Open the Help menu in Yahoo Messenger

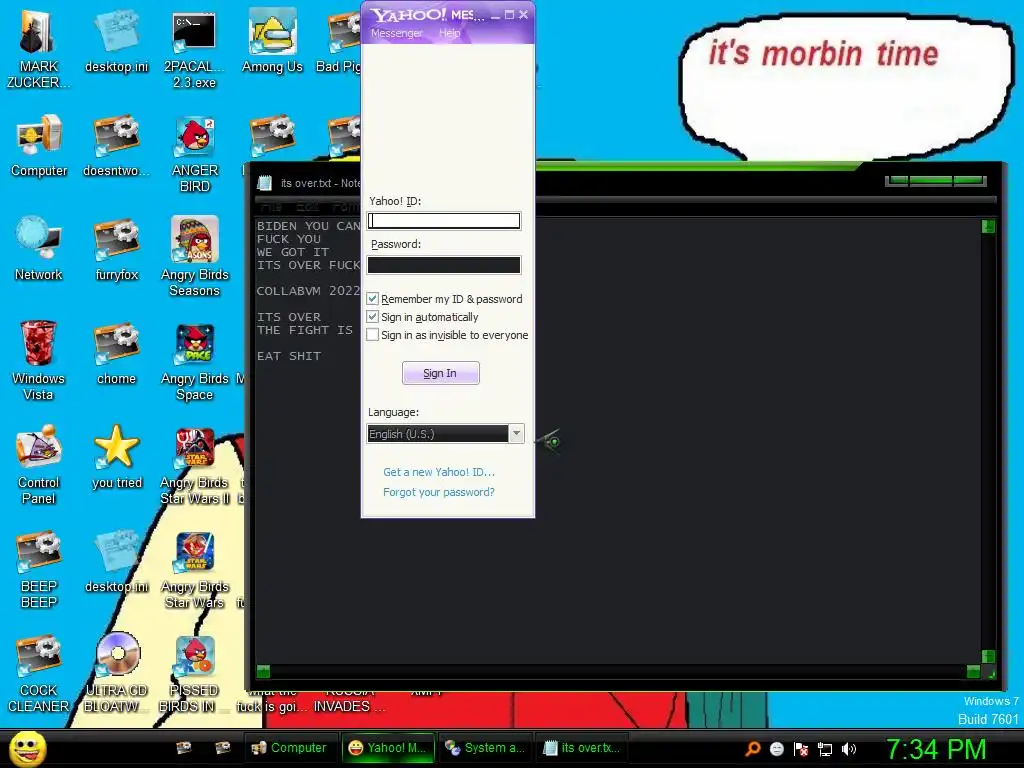449,33
